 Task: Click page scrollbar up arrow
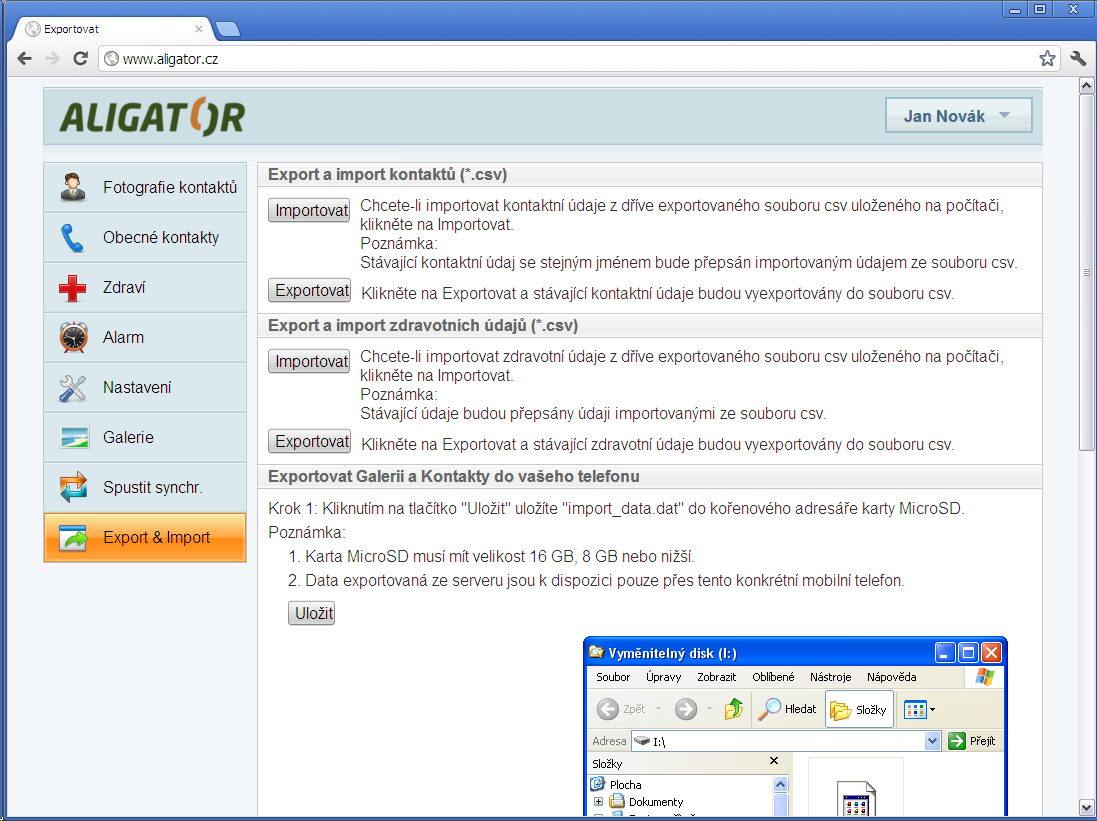[1087, 86]
